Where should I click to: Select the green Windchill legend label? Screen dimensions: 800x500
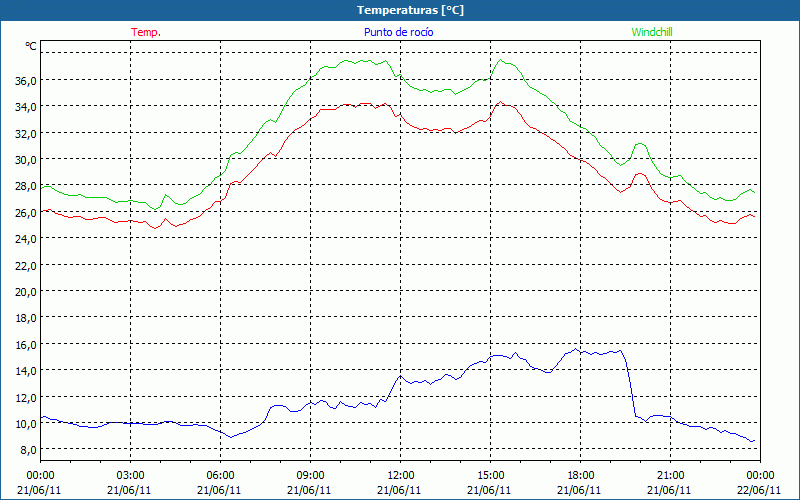(x=652, y=32)
